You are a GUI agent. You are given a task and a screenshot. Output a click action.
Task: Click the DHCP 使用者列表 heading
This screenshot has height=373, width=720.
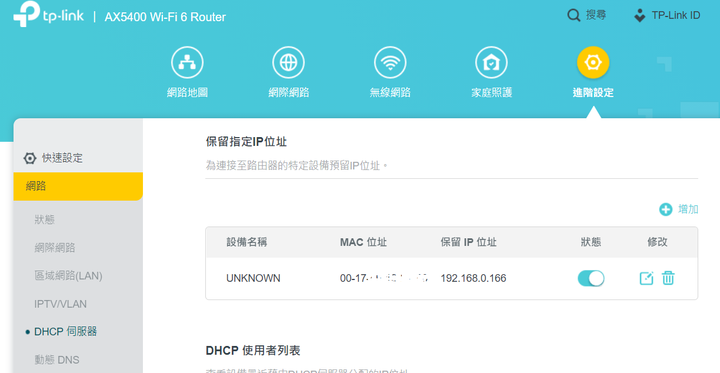click(253, 351)
